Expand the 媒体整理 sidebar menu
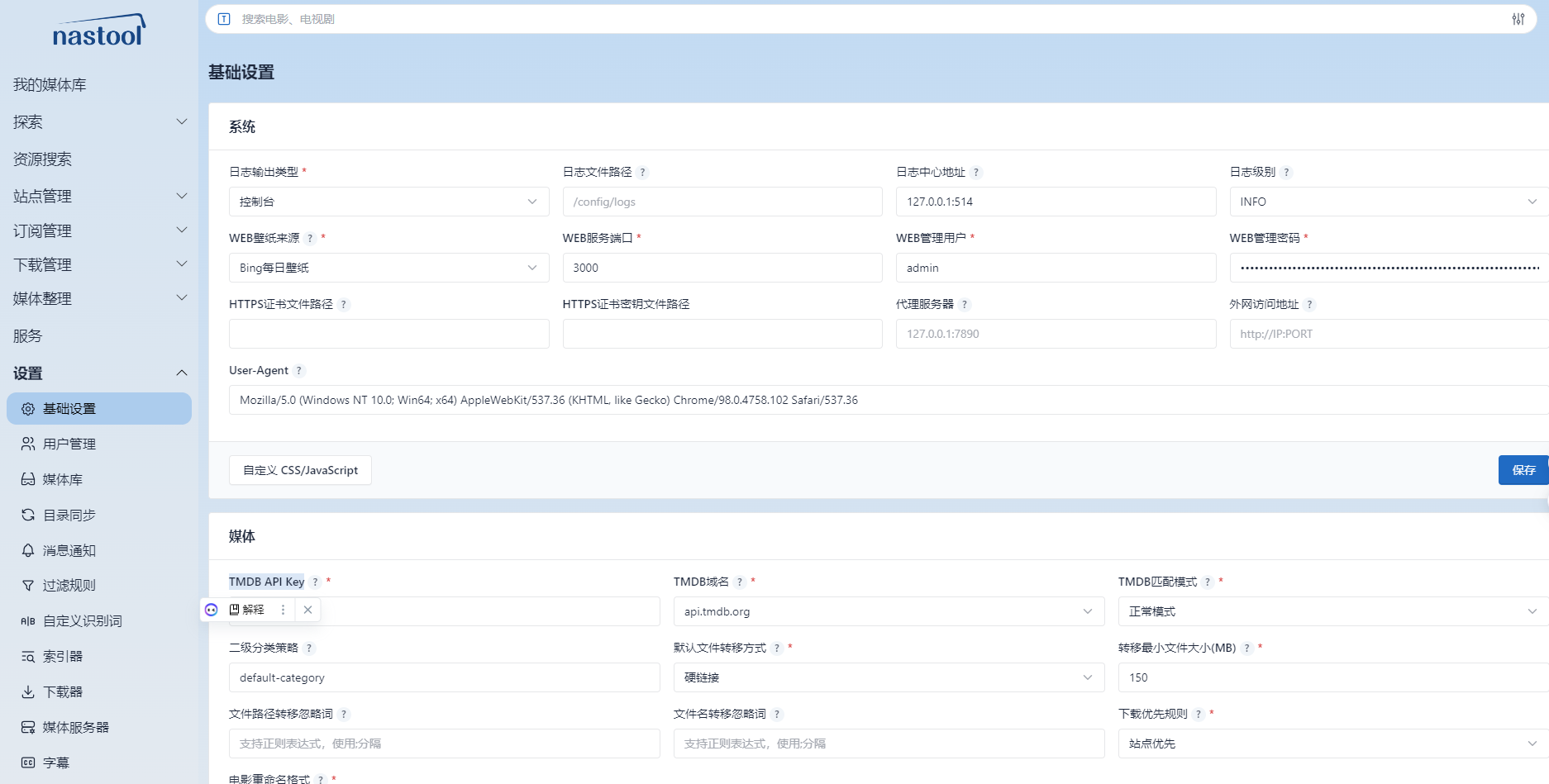 point(99,298)
